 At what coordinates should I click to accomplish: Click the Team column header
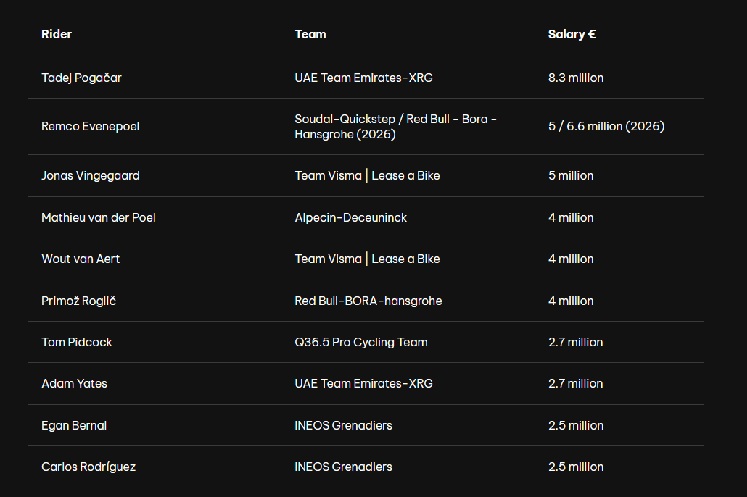point(310,34)
